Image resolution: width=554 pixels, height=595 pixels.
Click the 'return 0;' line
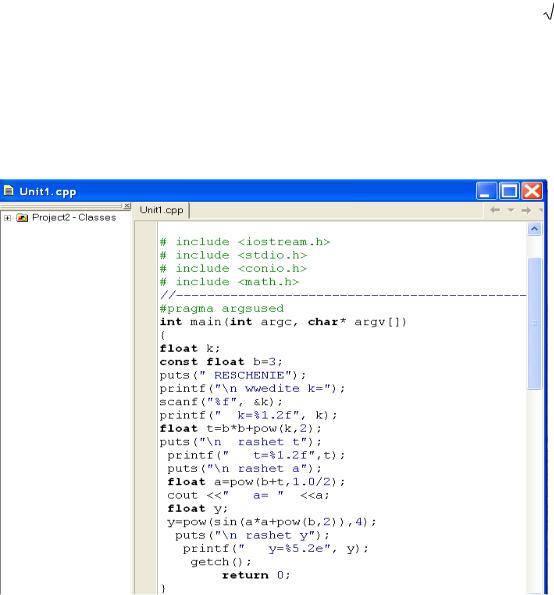(x=256, y=575)
